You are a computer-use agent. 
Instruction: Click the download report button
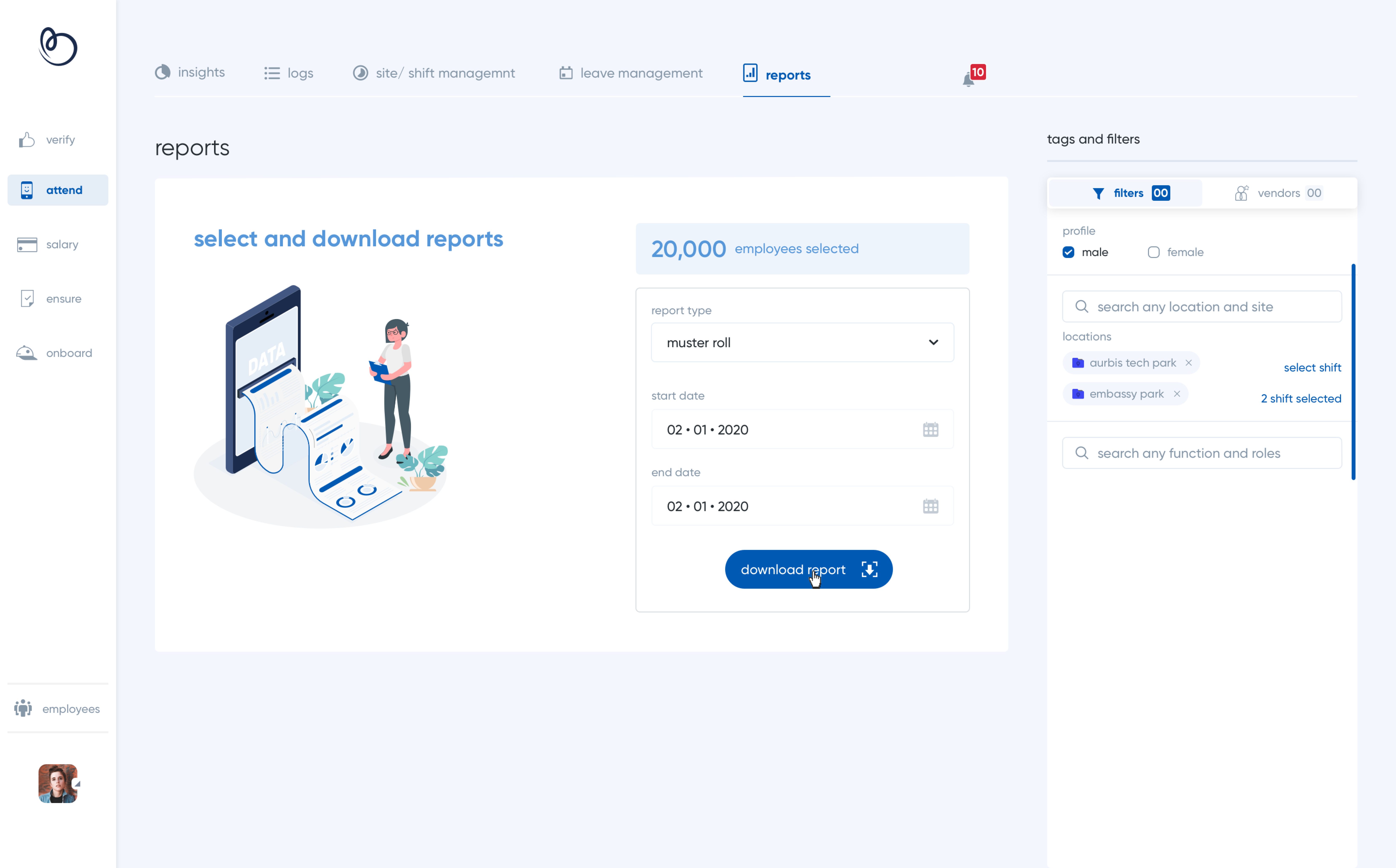(808, 569)
